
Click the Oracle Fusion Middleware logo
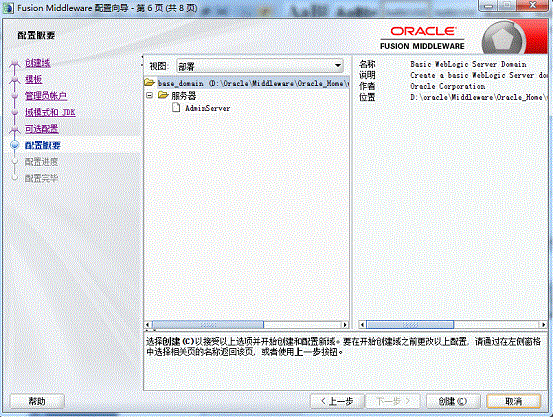click(422, 38)
